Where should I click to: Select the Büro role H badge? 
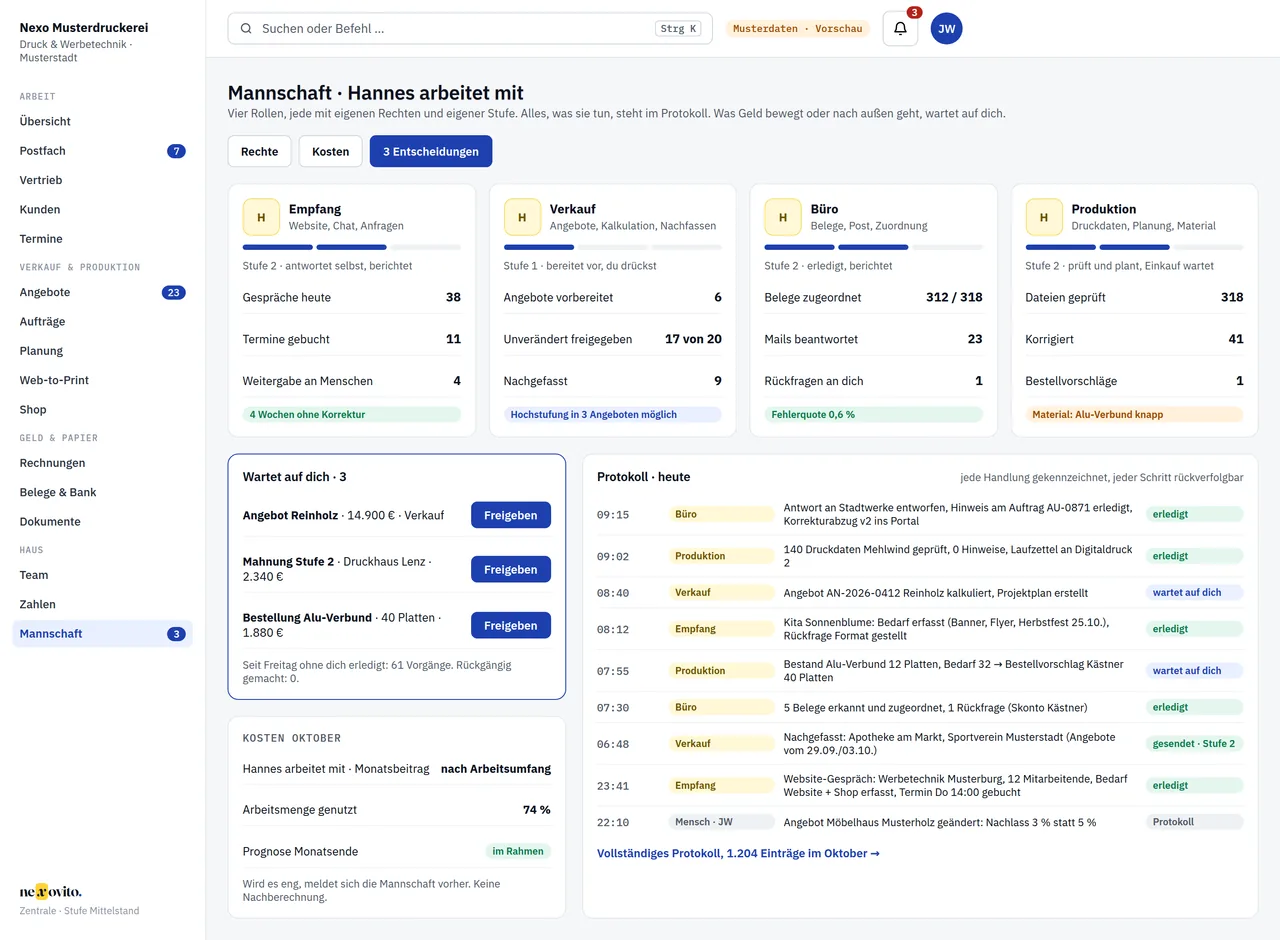(x=783, y=217)
